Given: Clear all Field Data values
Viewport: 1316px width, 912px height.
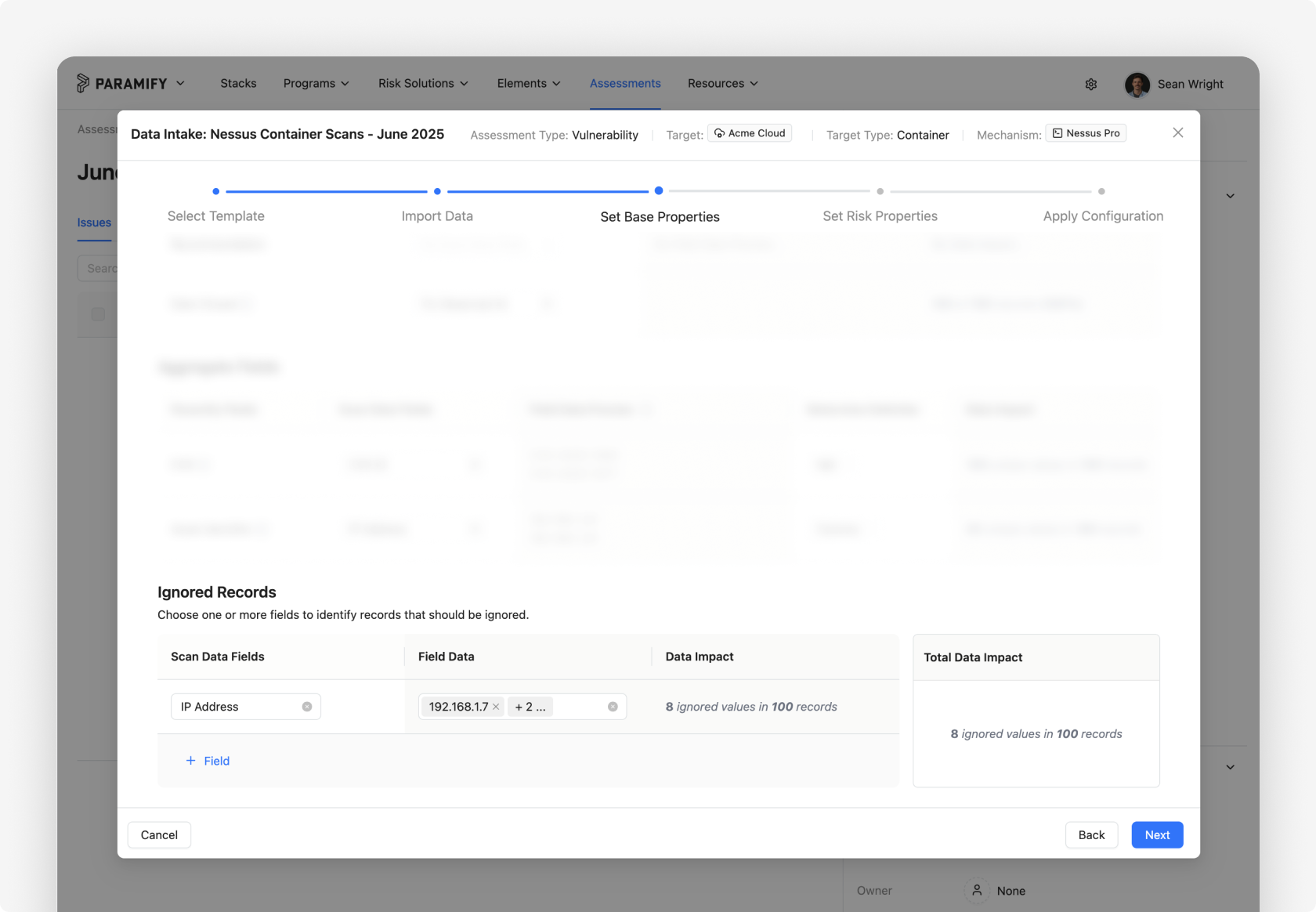Looking at the screenshot, I should coord(613,707).
